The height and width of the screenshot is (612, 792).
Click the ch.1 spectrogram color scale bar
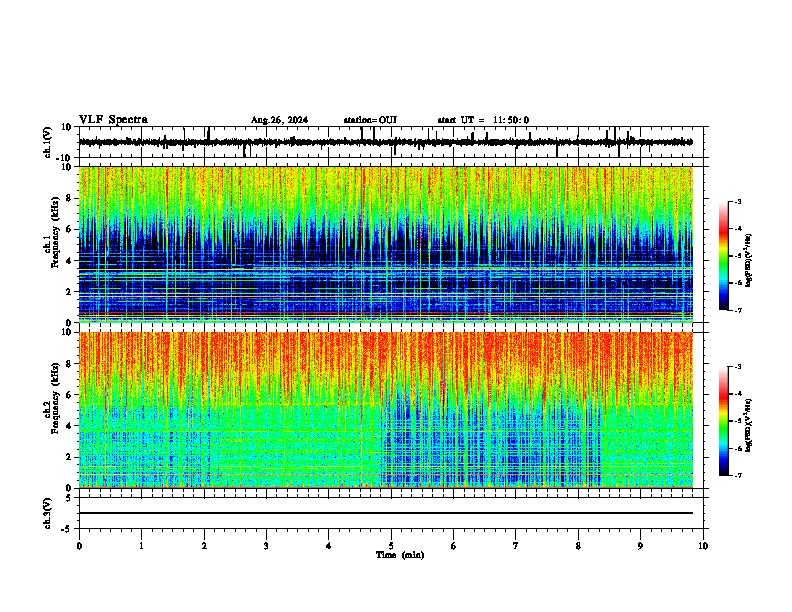(723, 256)
